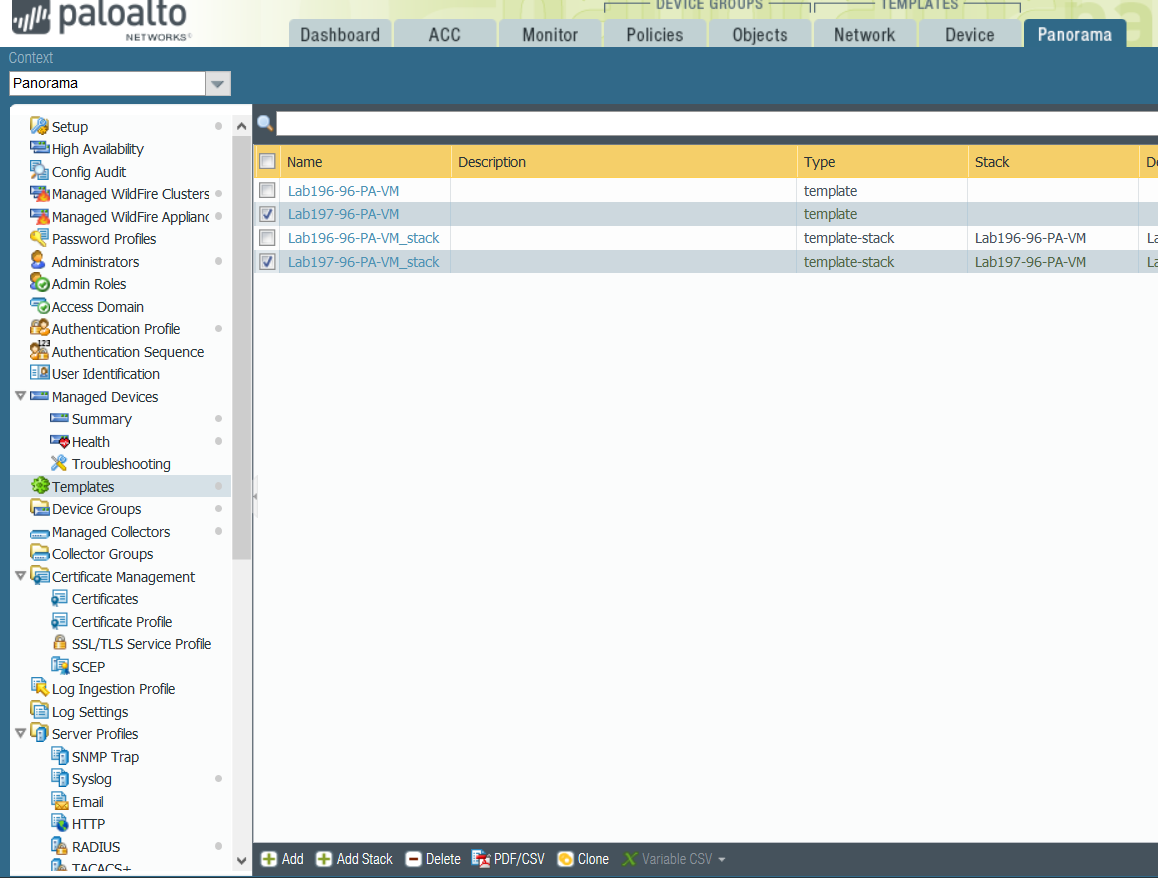Collapse the Managed Devices tree node
This screenshot has height=878, width=1158.
coord(21,396)
